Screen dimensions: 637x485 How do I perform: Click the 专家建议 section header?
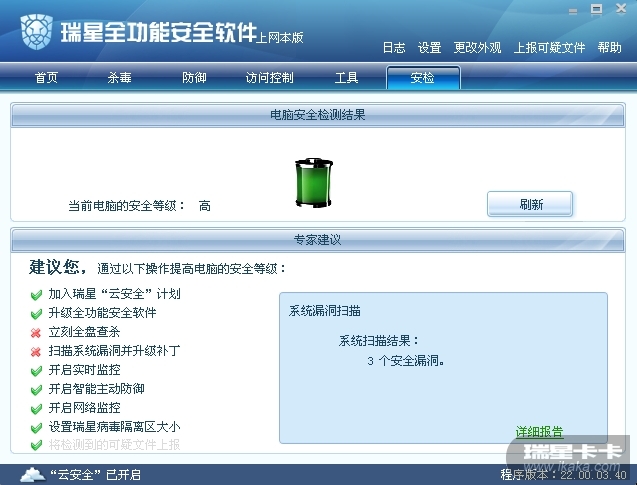(x=318, y=240)
